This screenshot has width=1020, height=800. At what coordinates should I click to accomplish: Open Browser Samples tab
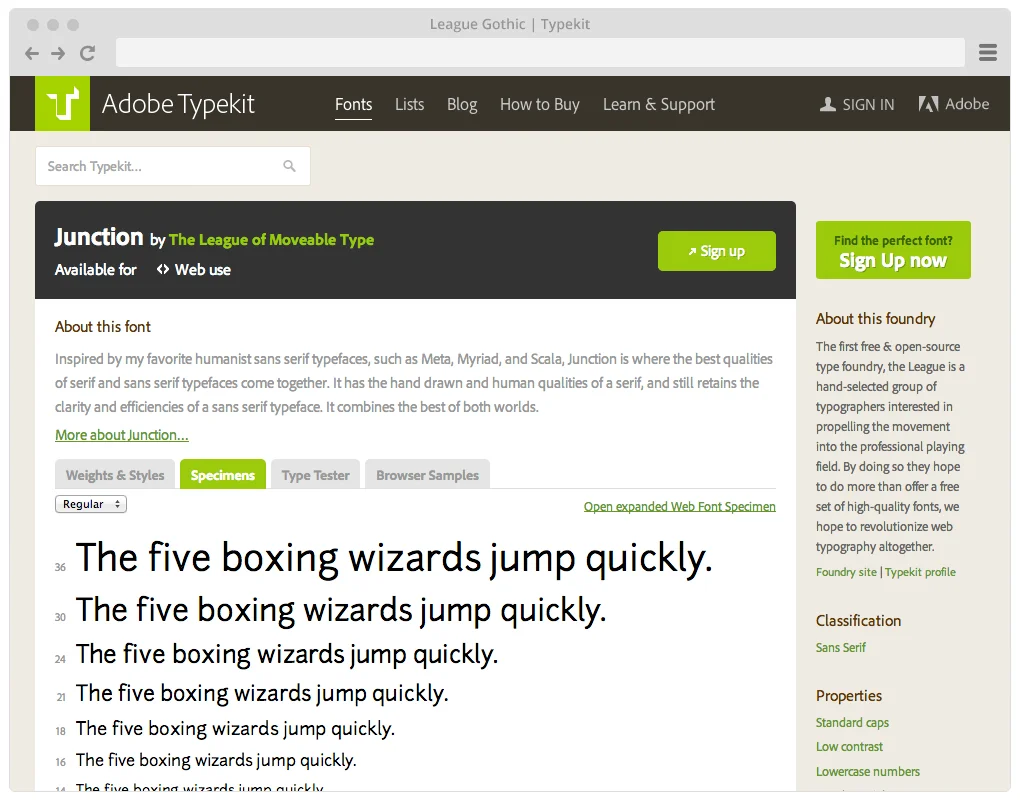point(427,475)
